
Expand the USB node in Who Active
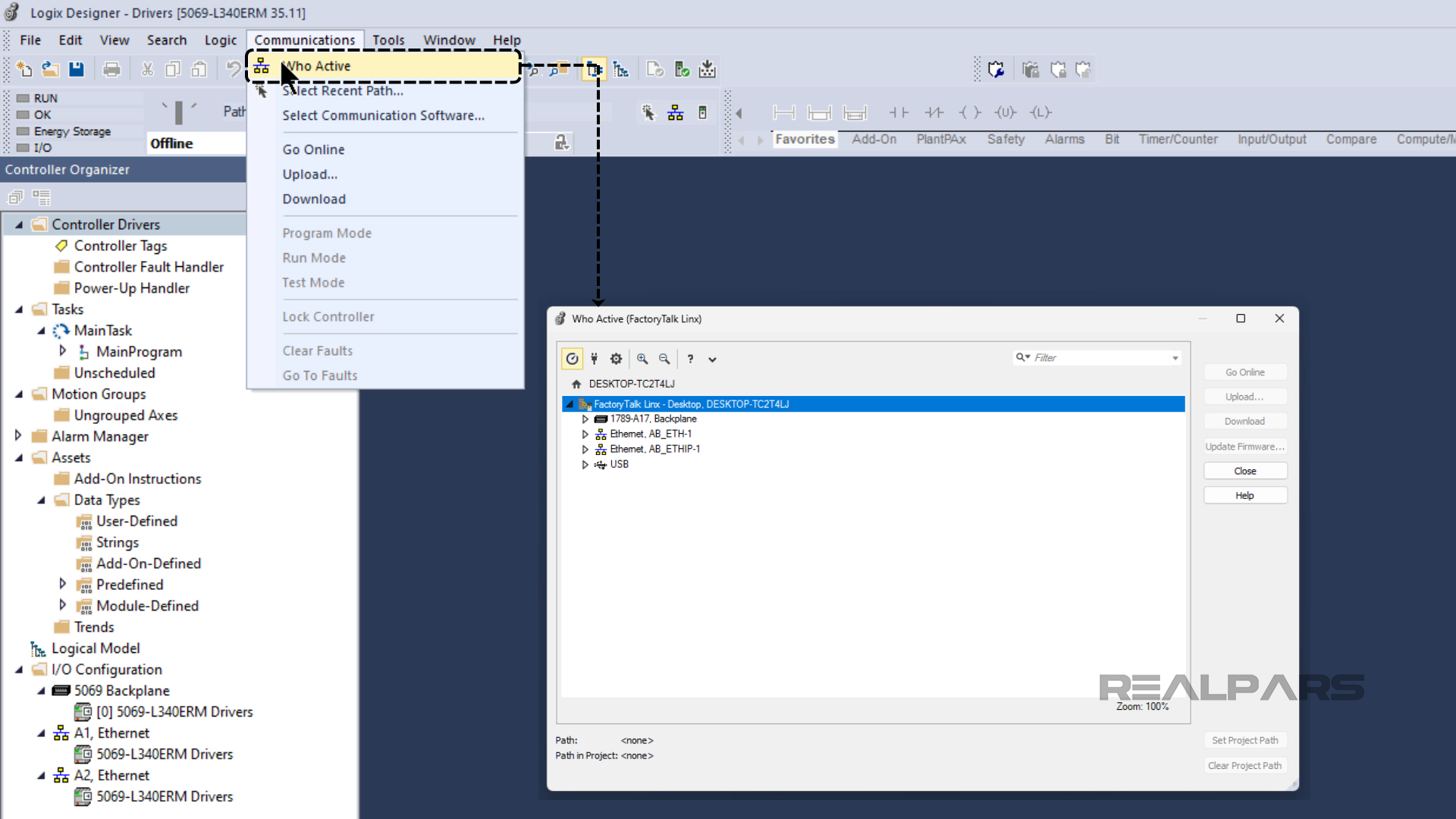coord(585,465)
